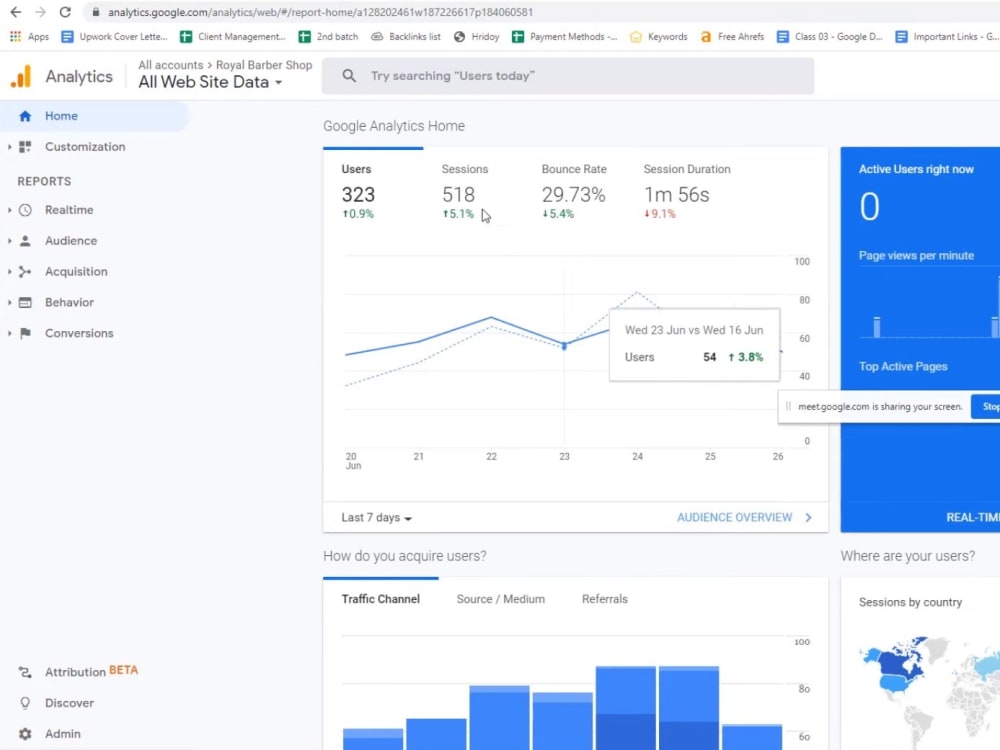
Task: Click the Realtime clock icon
Action: tap(25, 210)
